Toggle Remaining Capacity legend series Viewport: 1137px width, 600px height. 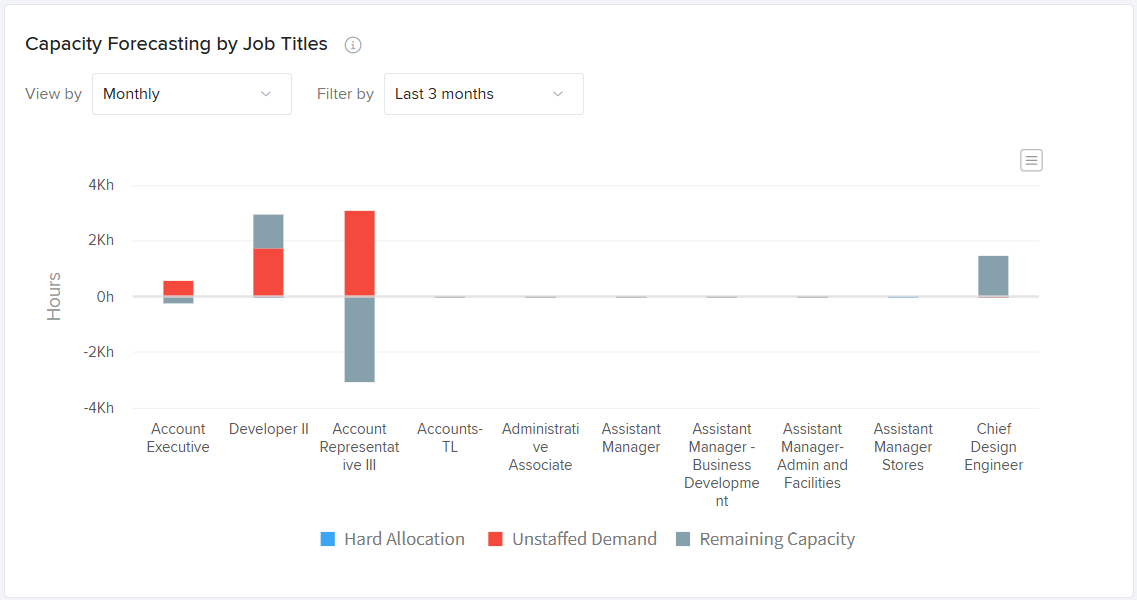[777, 539]
